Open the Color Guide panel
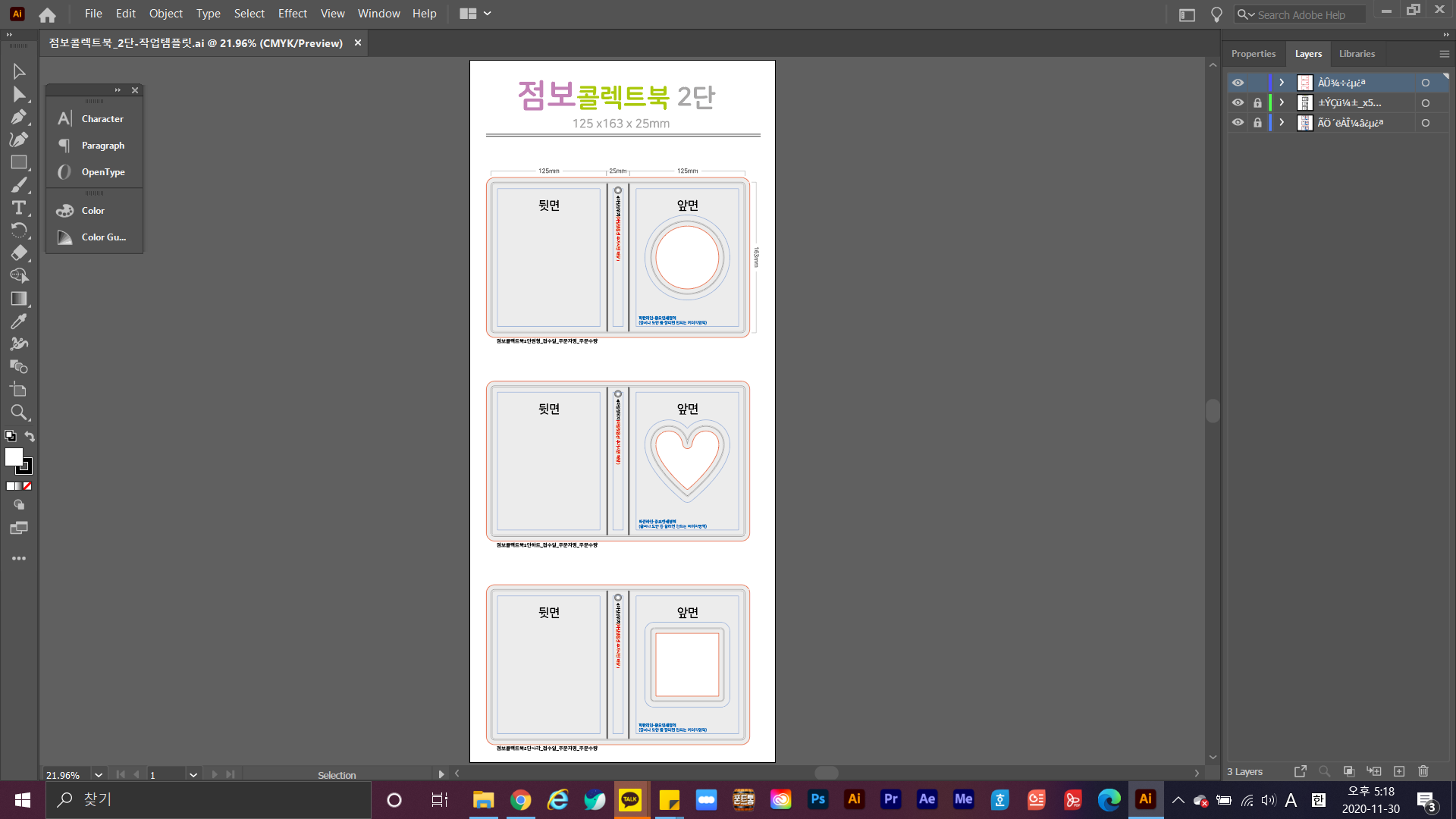This screenshot has height=819, width=1456. (x=103, y=237)
